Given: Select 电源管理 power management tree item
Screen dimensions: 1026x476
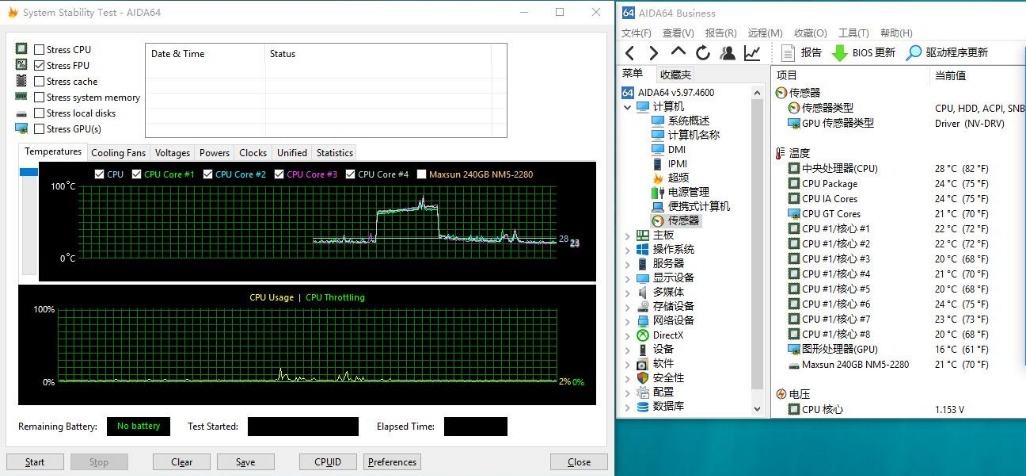Looking at the screenshot, I should pyautogui.click(x=688, y=192).
